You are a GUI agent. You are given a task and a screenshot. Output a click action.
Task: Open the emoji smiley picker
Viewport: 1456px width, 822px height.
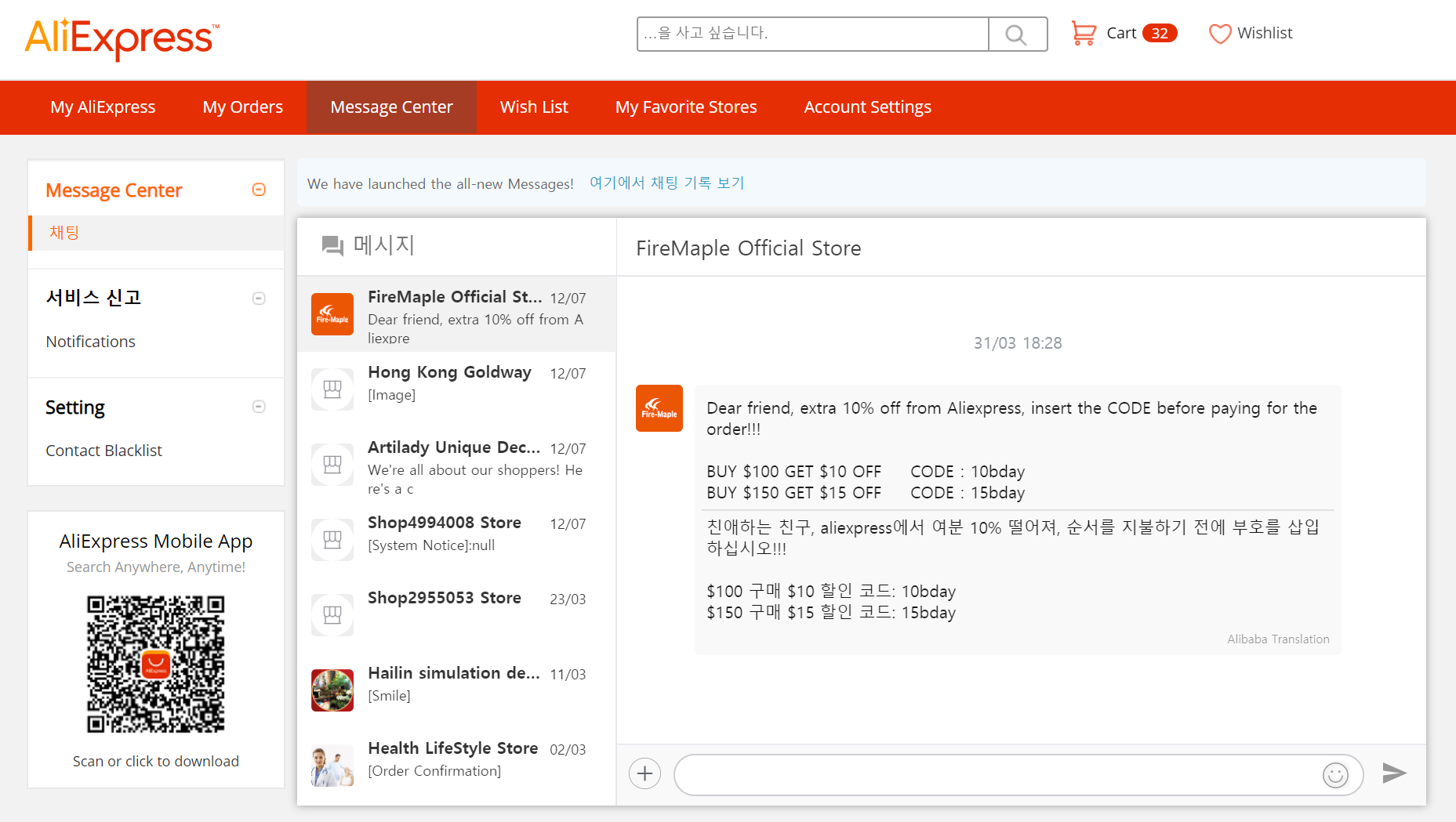(1335, 775)
